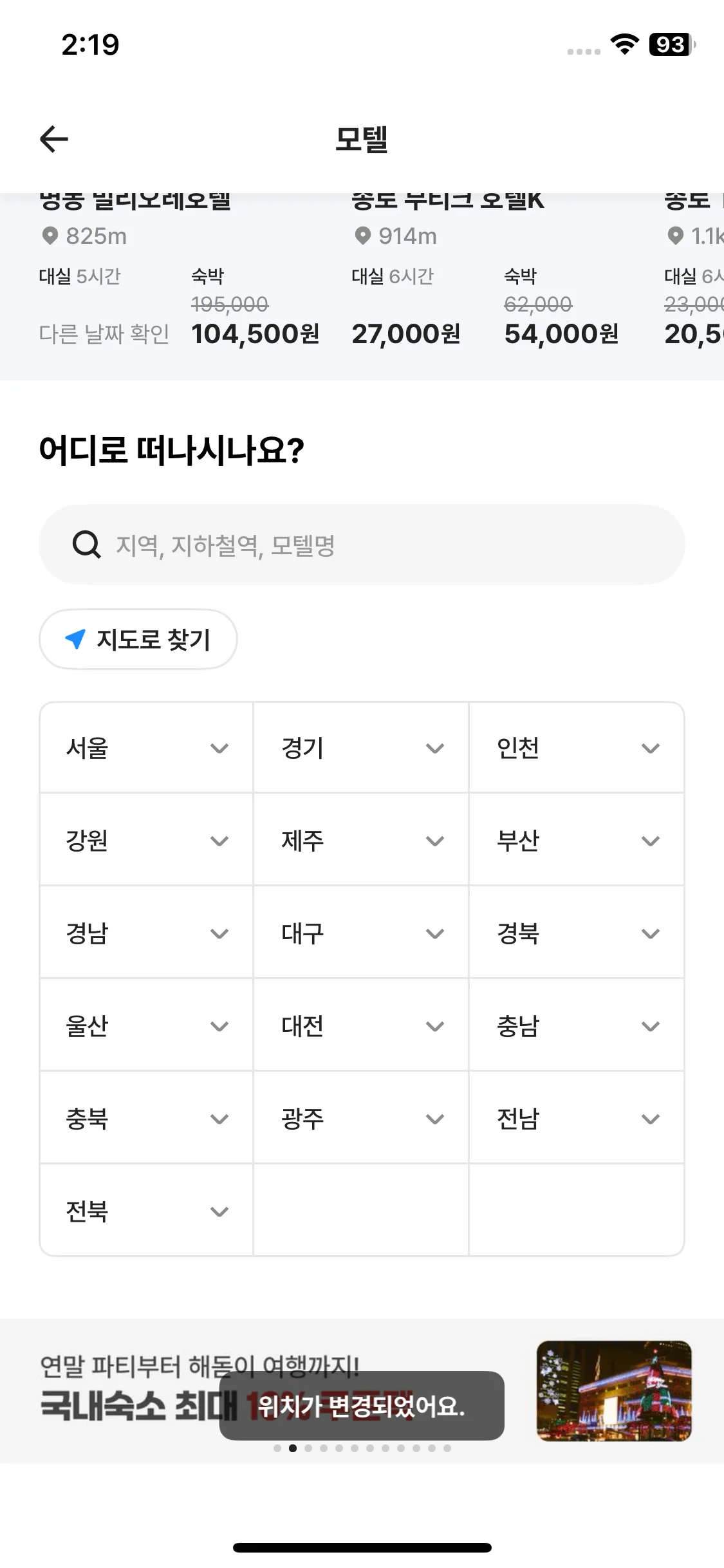Image resolution: width=724 pixels, height=1568 pixels.
Task: Tap the 825m location pin icon
Action: 50,236
